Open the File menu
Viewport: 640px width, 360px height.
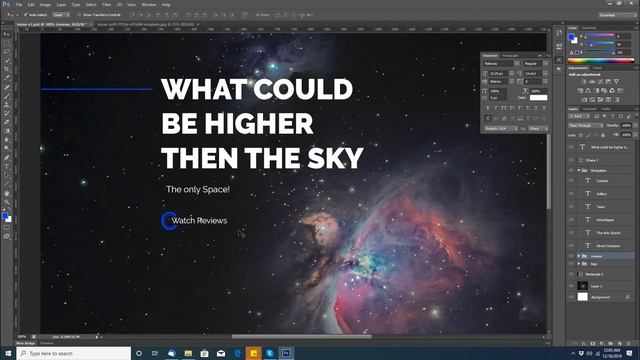(19, 4)
